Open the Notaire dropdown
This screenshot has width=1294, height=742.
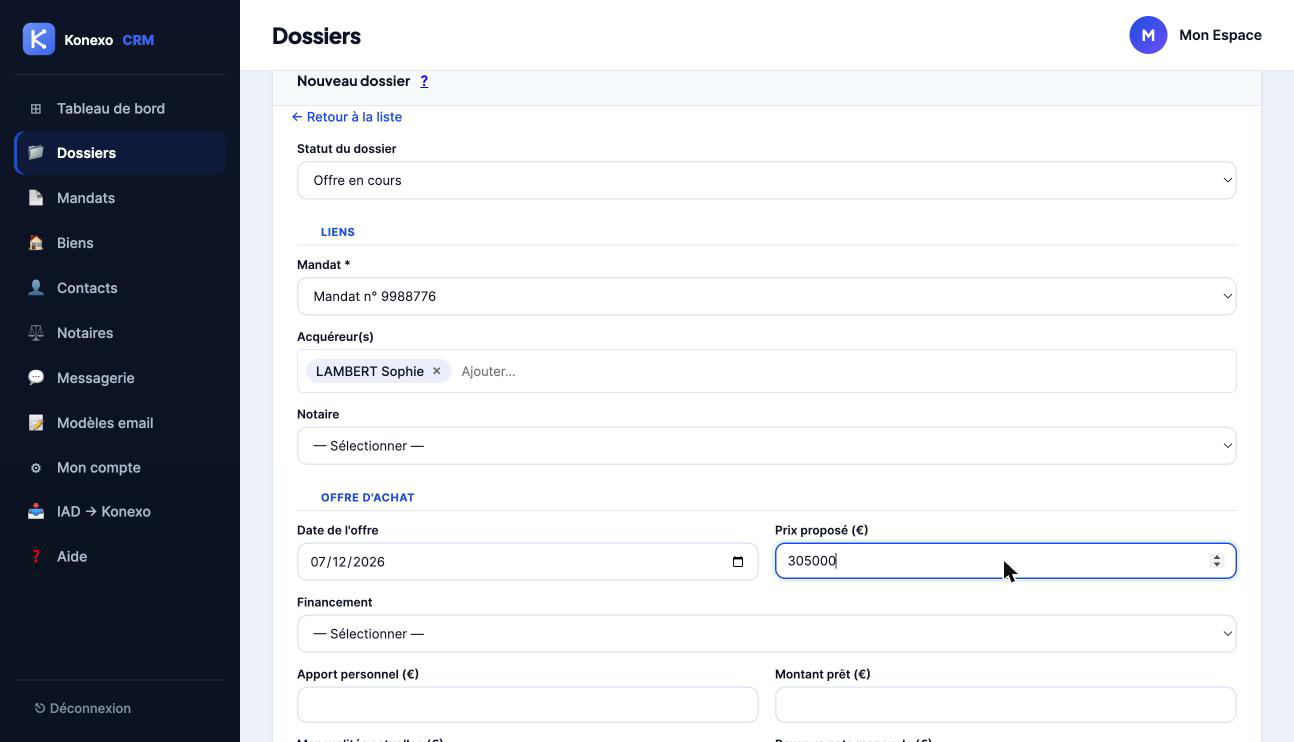click(766, 446)
